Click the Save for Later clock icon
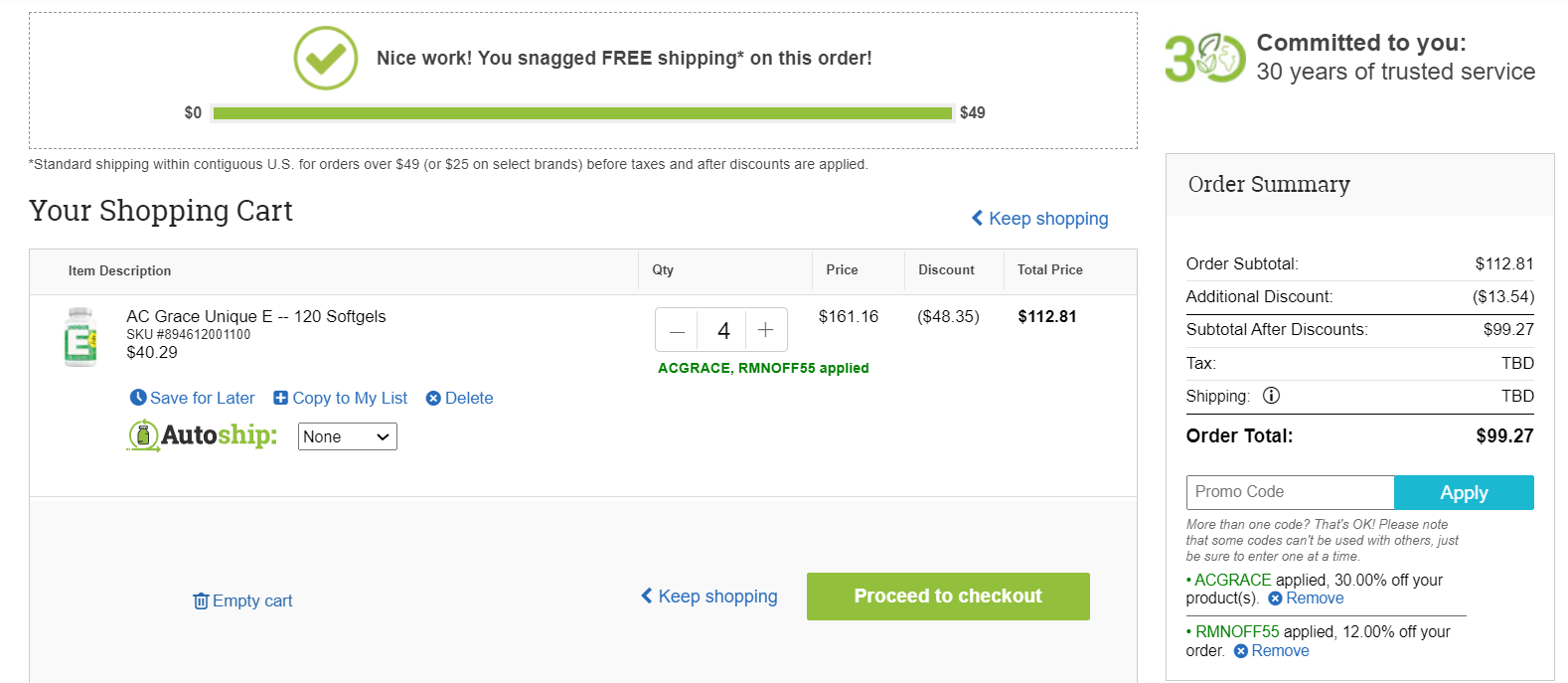Screen dimensions: 1568x683 click(x=138, y=398)
